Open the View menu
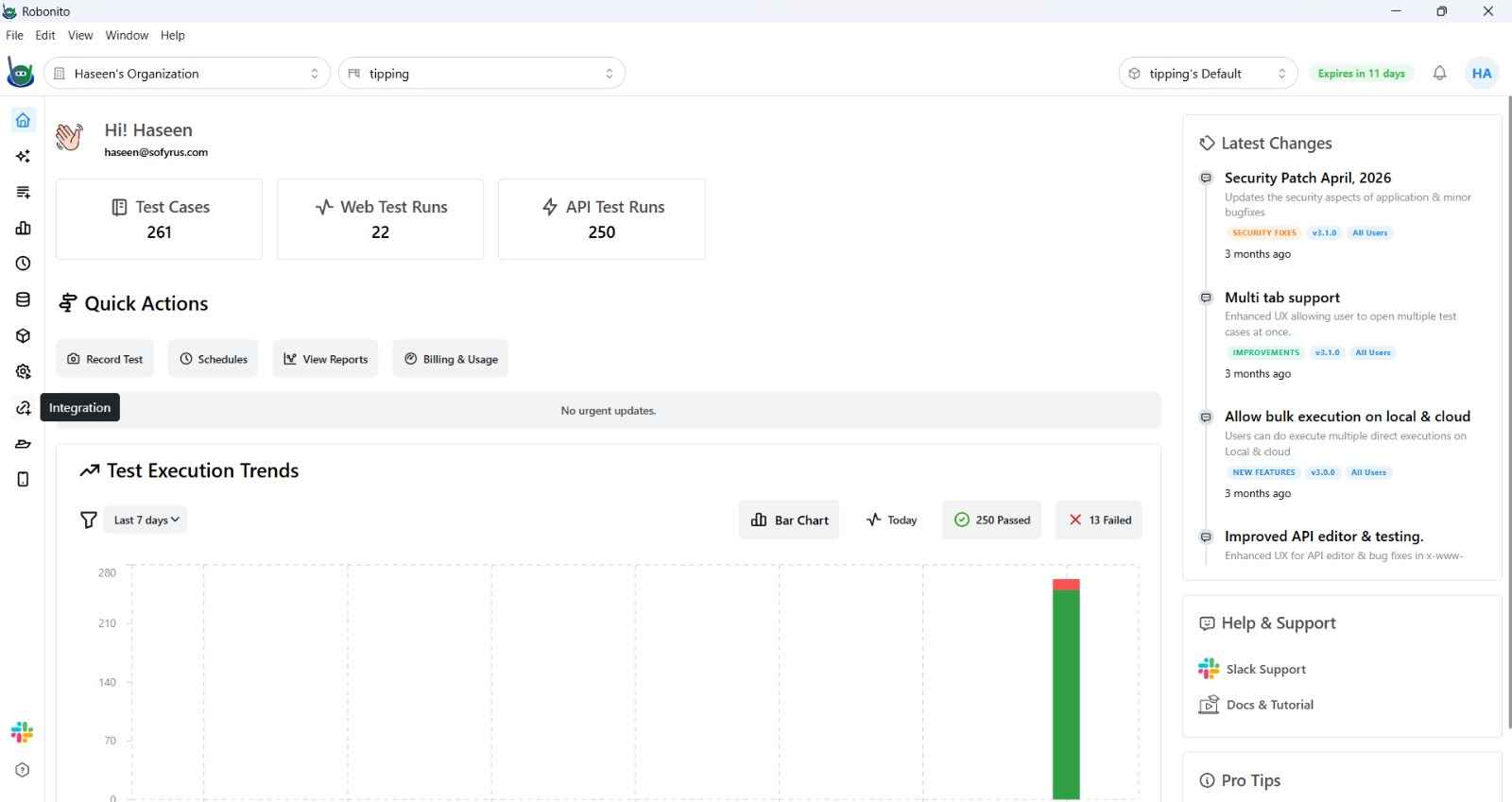The height and width of the screenshot is (802, 1512). pyautogui.click(x=80, y=35)
